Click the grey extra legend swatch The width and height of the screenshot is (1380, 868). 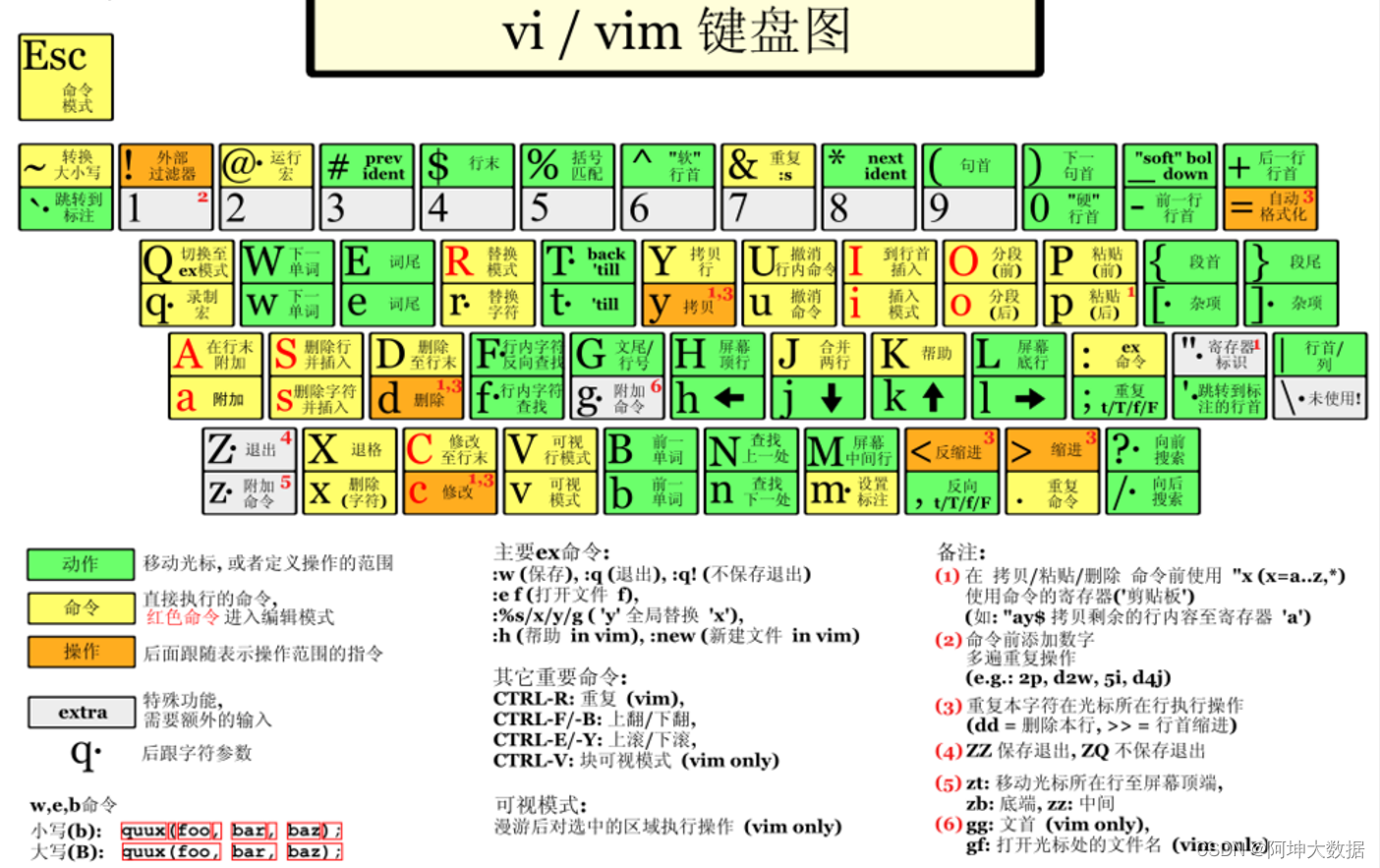(81, 713)
